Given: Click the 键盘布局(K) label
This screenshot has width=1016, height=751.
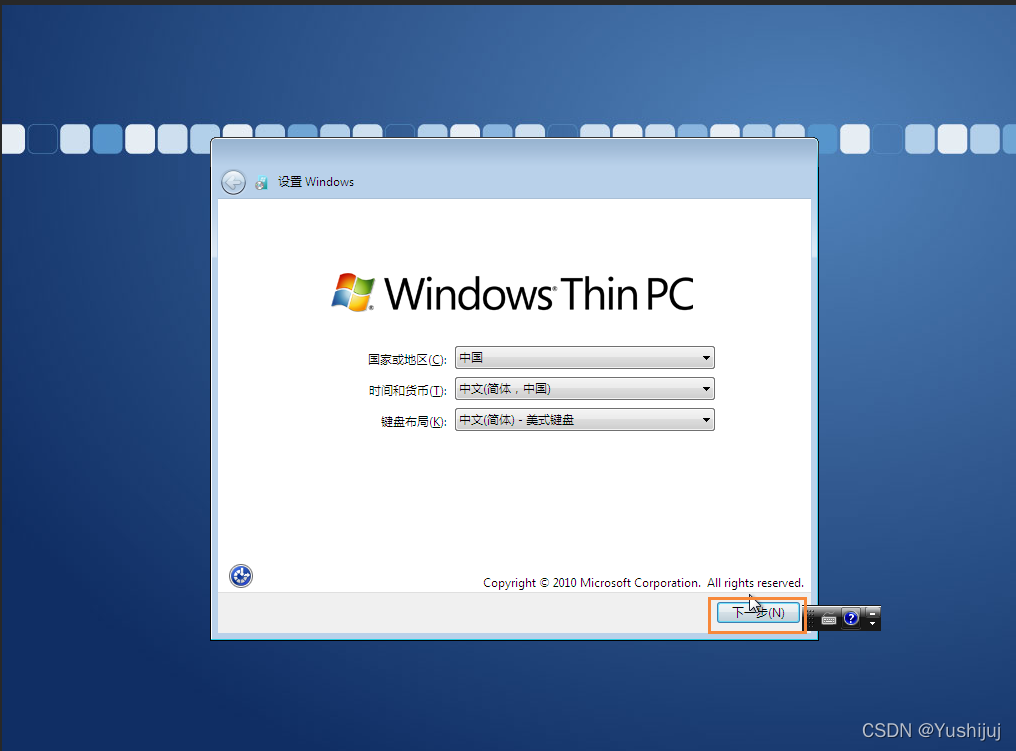Looking at the screenshot, I should pyautogui.click(x=413, y=422).
